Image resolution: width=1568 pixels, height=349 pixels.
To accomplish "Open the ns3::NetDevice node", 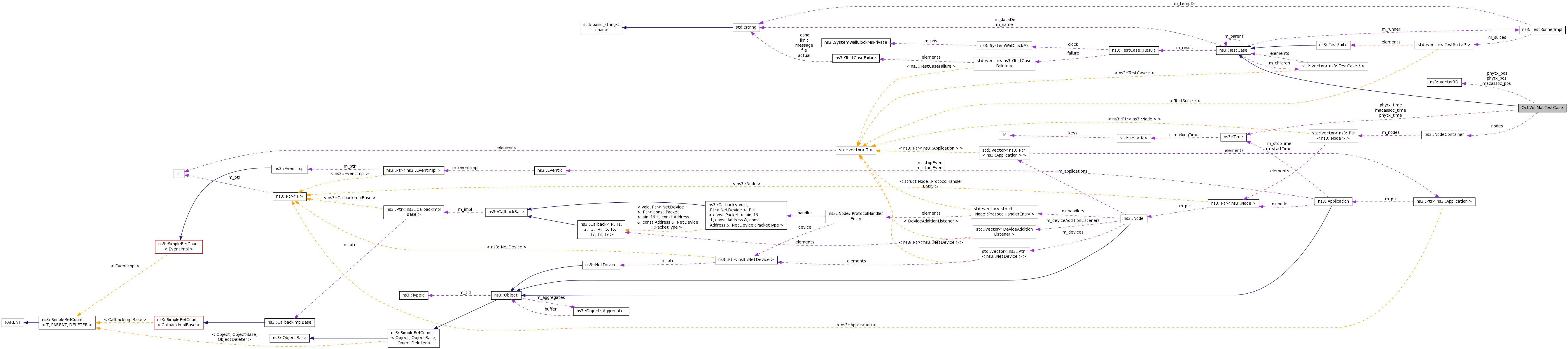I will [x=601, y=265].
